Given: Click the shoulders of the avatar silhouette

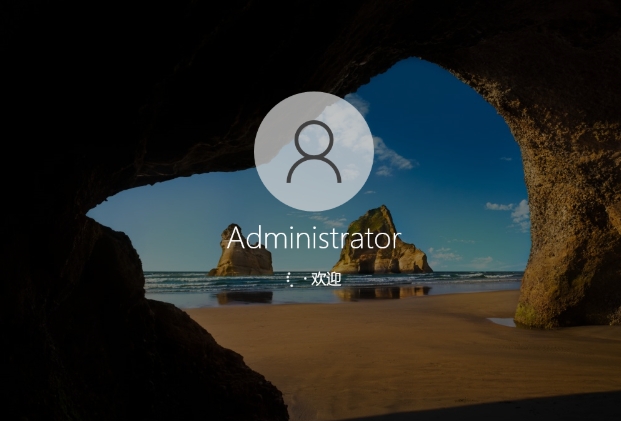Looking at the screenshot, I should point(313,171).
